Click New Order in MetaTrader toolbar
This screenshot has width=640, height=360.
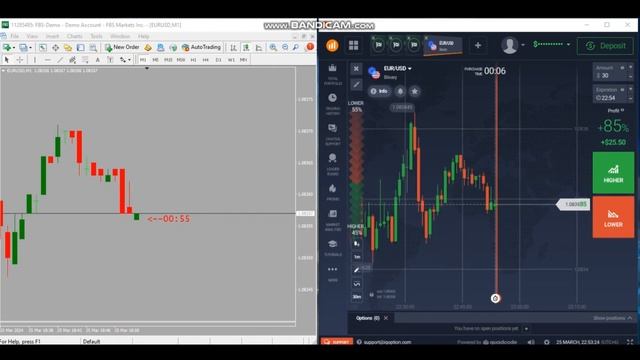coord(122,47)
